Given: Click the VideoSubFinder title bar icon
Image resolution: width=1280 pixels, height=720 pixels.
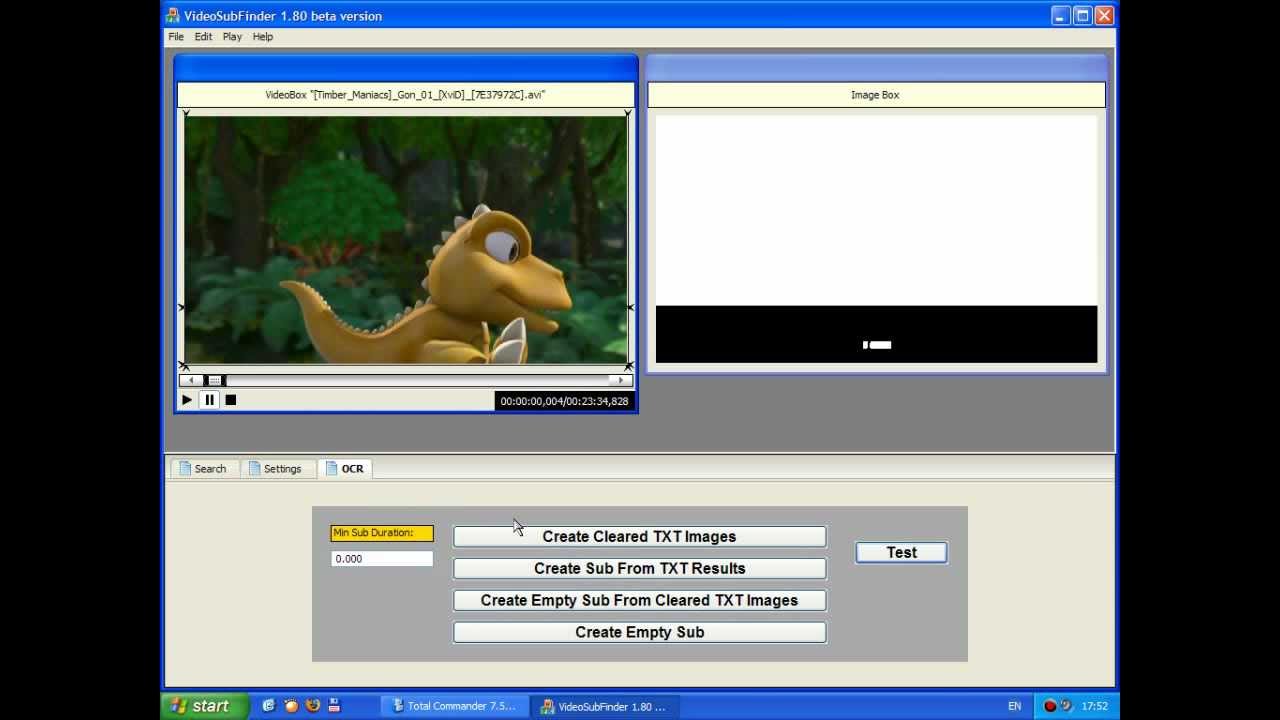Looking at the screenshot, I should [172, 15].
